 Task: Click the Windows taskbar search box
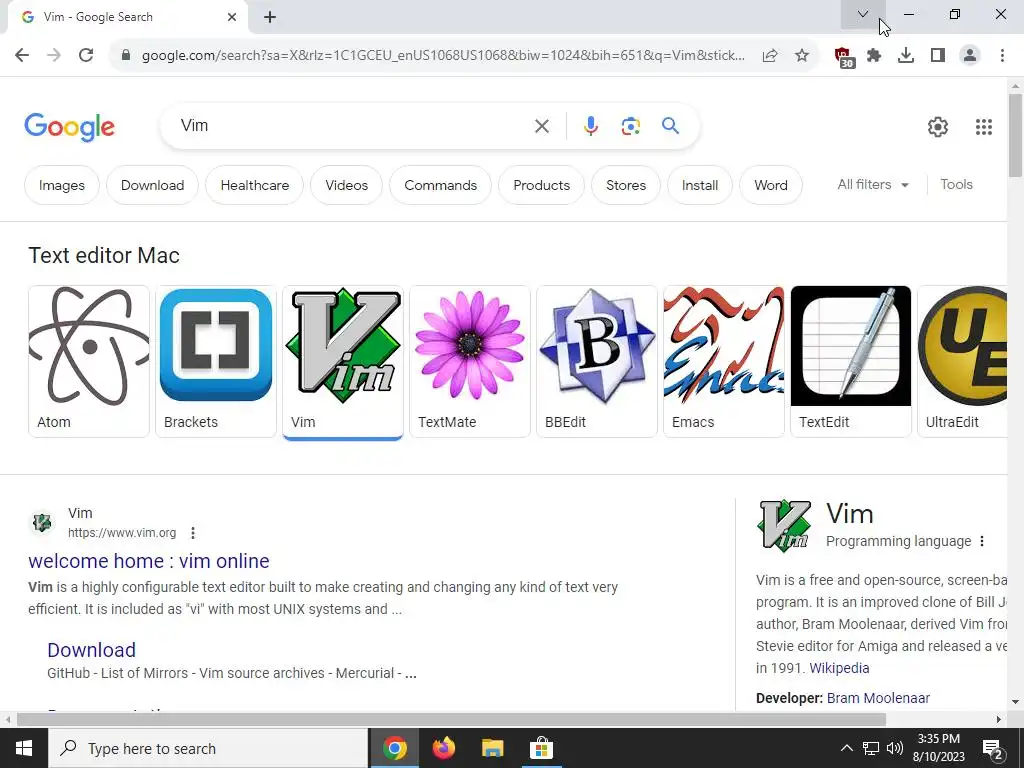(208, 748)
